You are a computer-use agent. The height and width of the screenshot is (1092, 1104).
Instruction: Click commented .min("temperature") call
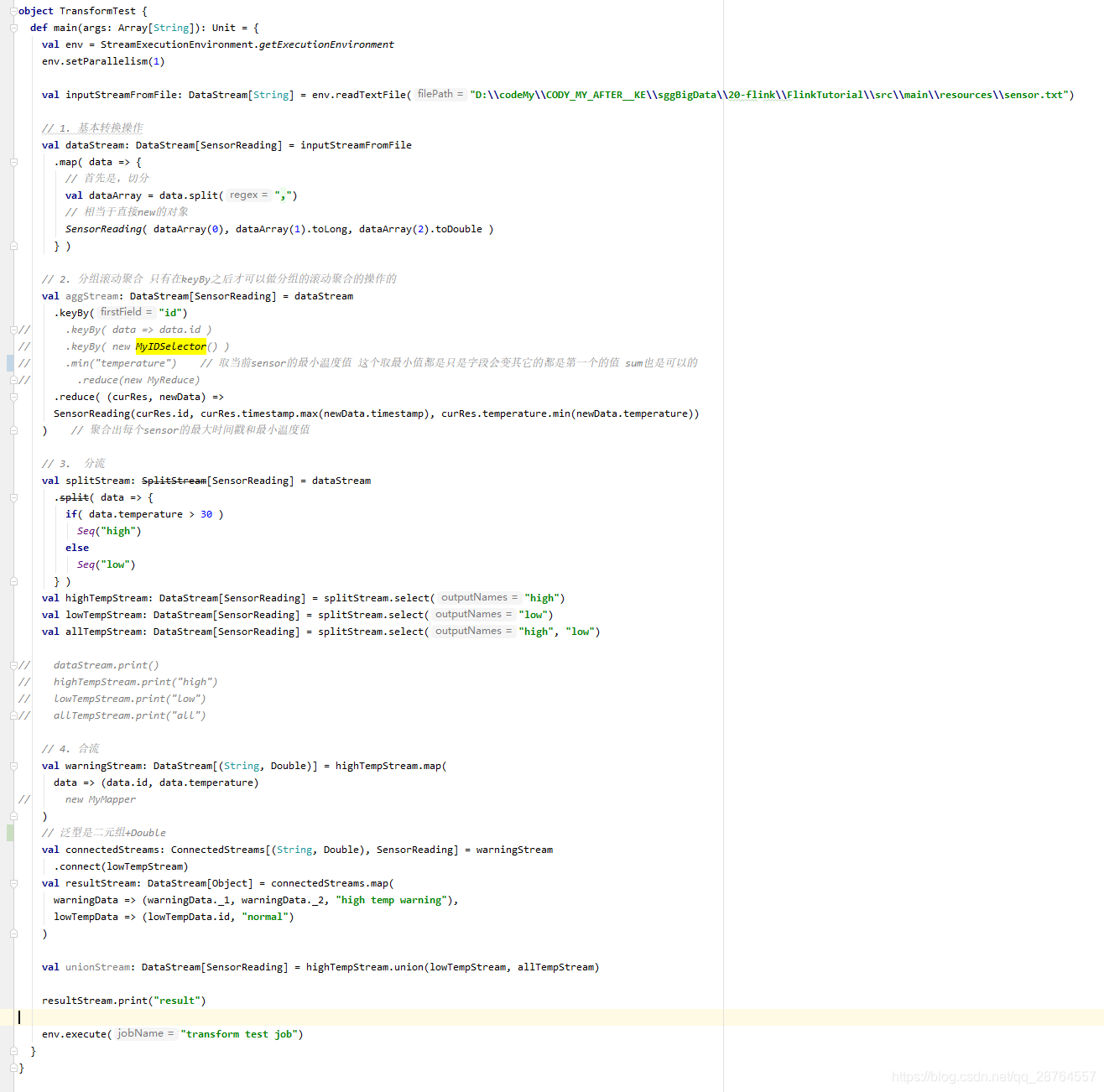pos(122,363)
